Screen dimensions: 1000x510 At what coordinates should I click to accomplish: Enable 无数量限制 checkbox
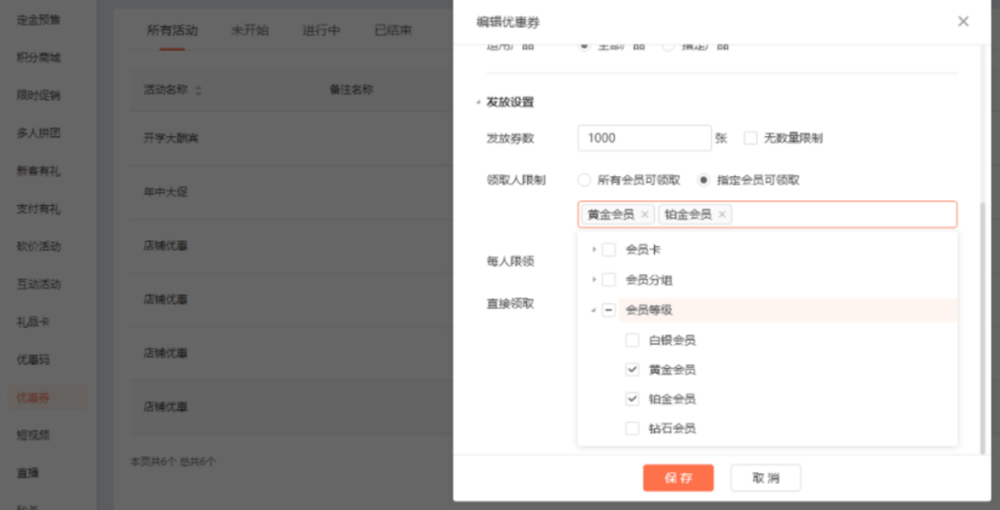751,138
